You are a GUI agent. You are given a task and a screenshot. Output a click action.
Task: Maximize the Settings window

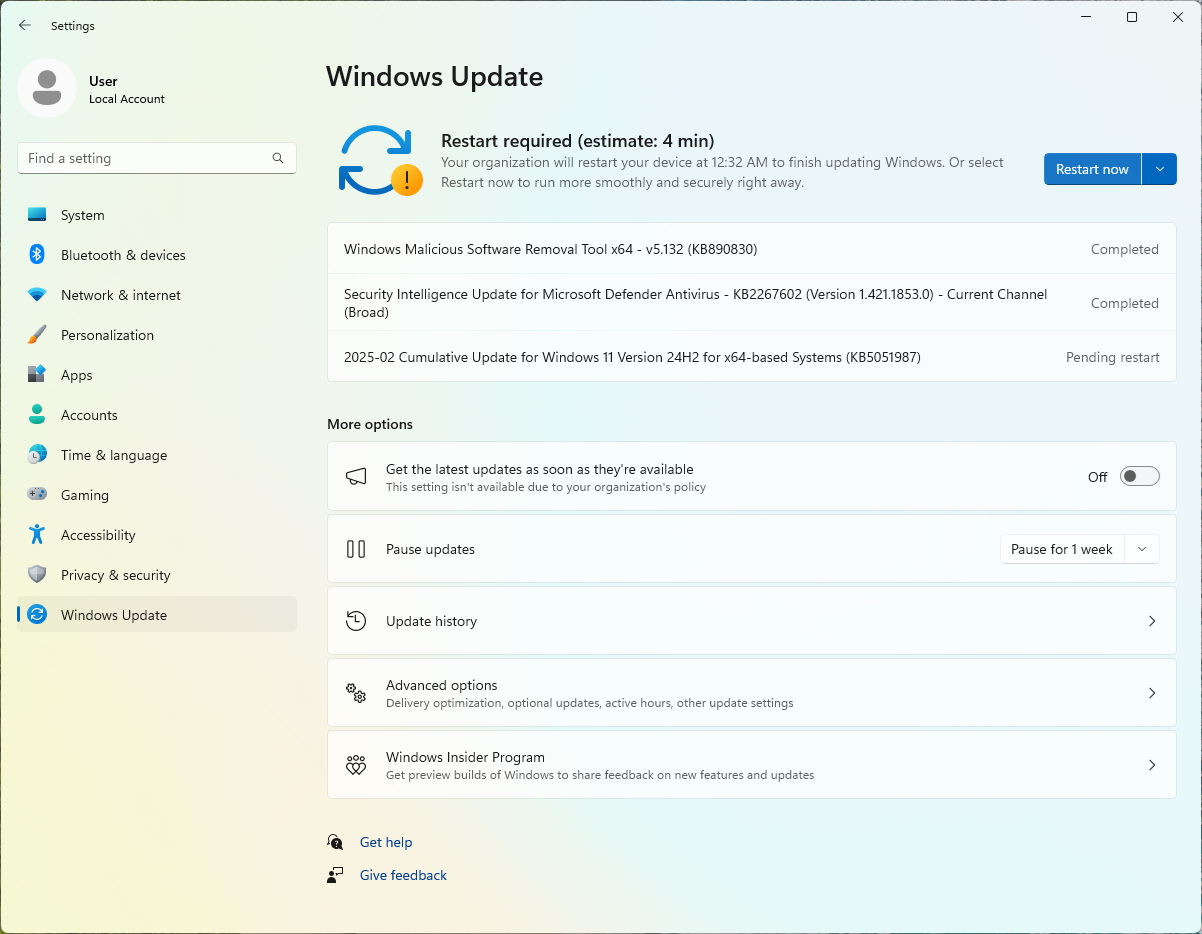click(x=1132, y=17)
